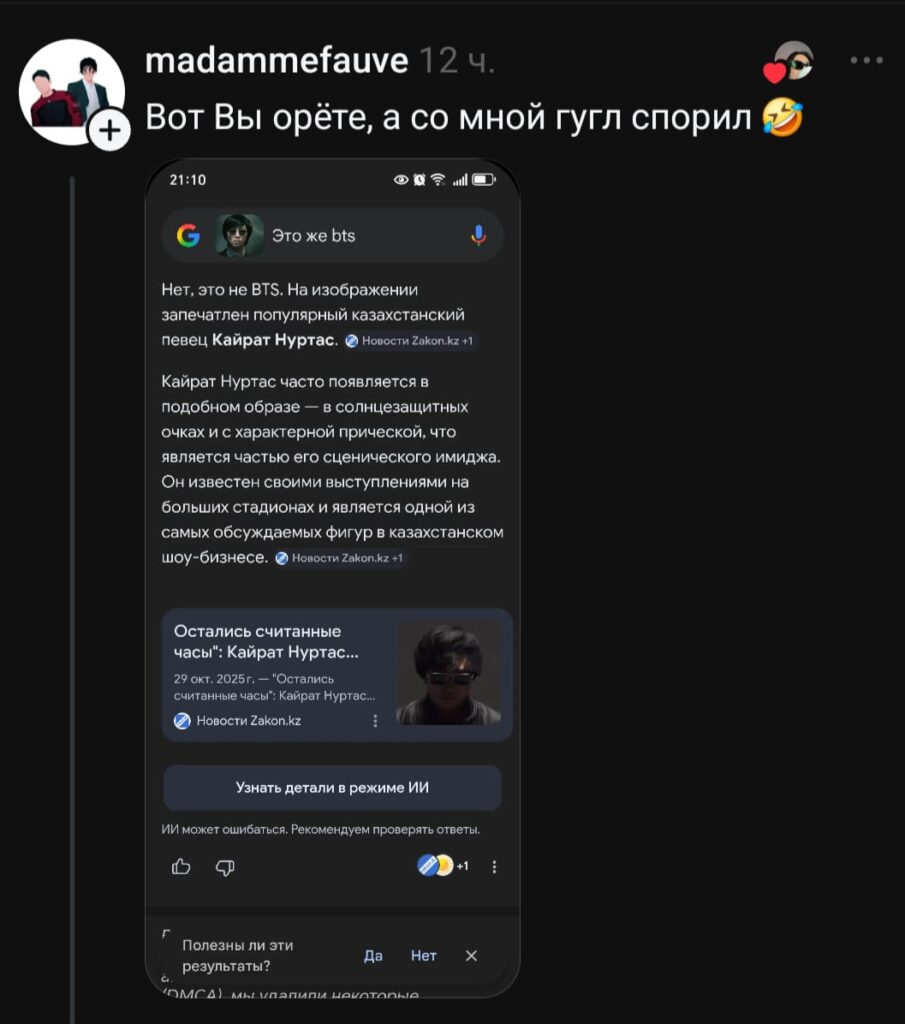Image resolution: width=905 pixels, height=1024 pixels.
Task: Click the heart reaction icon on comment
Action: (x=776, y=72)
